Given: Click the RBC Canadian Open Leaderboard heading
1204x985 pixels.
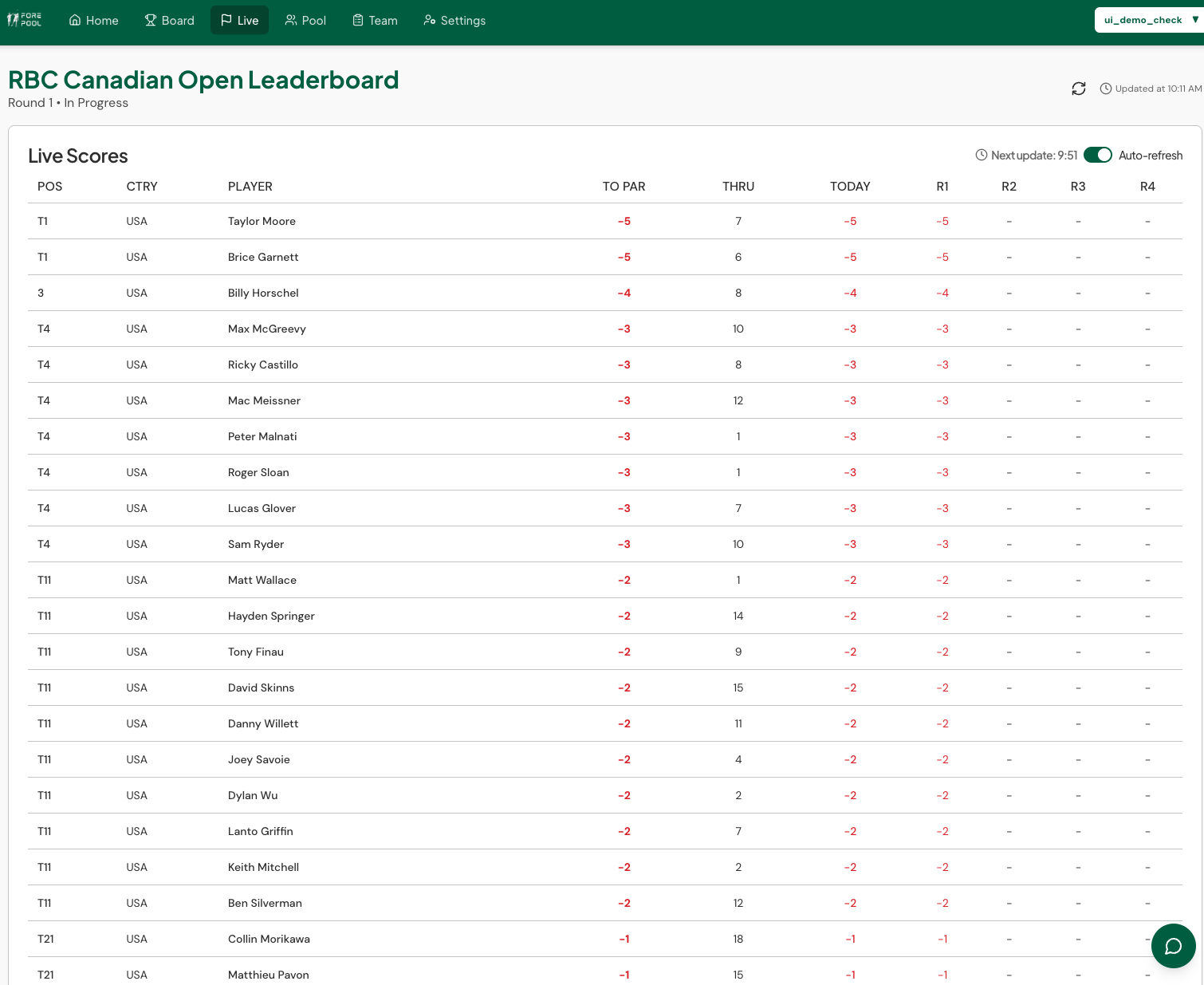Looking at the screenshot, I should (x=203, y=80).
